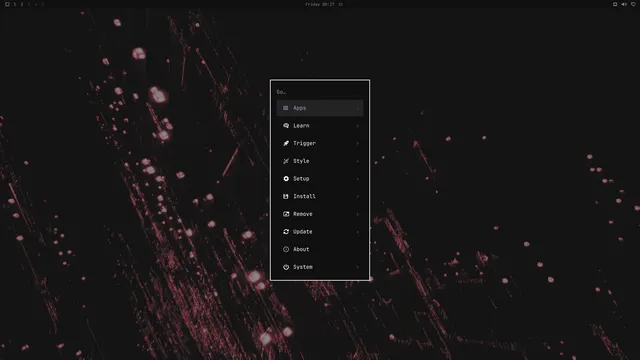Expand the Remove submenu chevron
The image size is (640, 360).
tap(358, 214)
